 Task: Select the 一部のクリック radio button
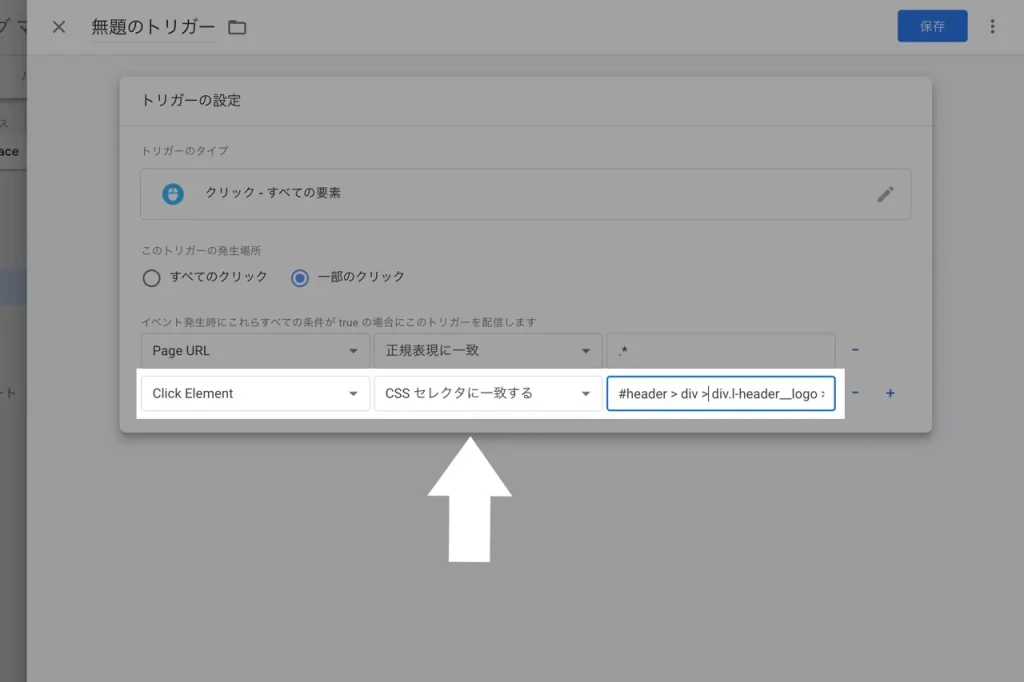tap(300, 278)
